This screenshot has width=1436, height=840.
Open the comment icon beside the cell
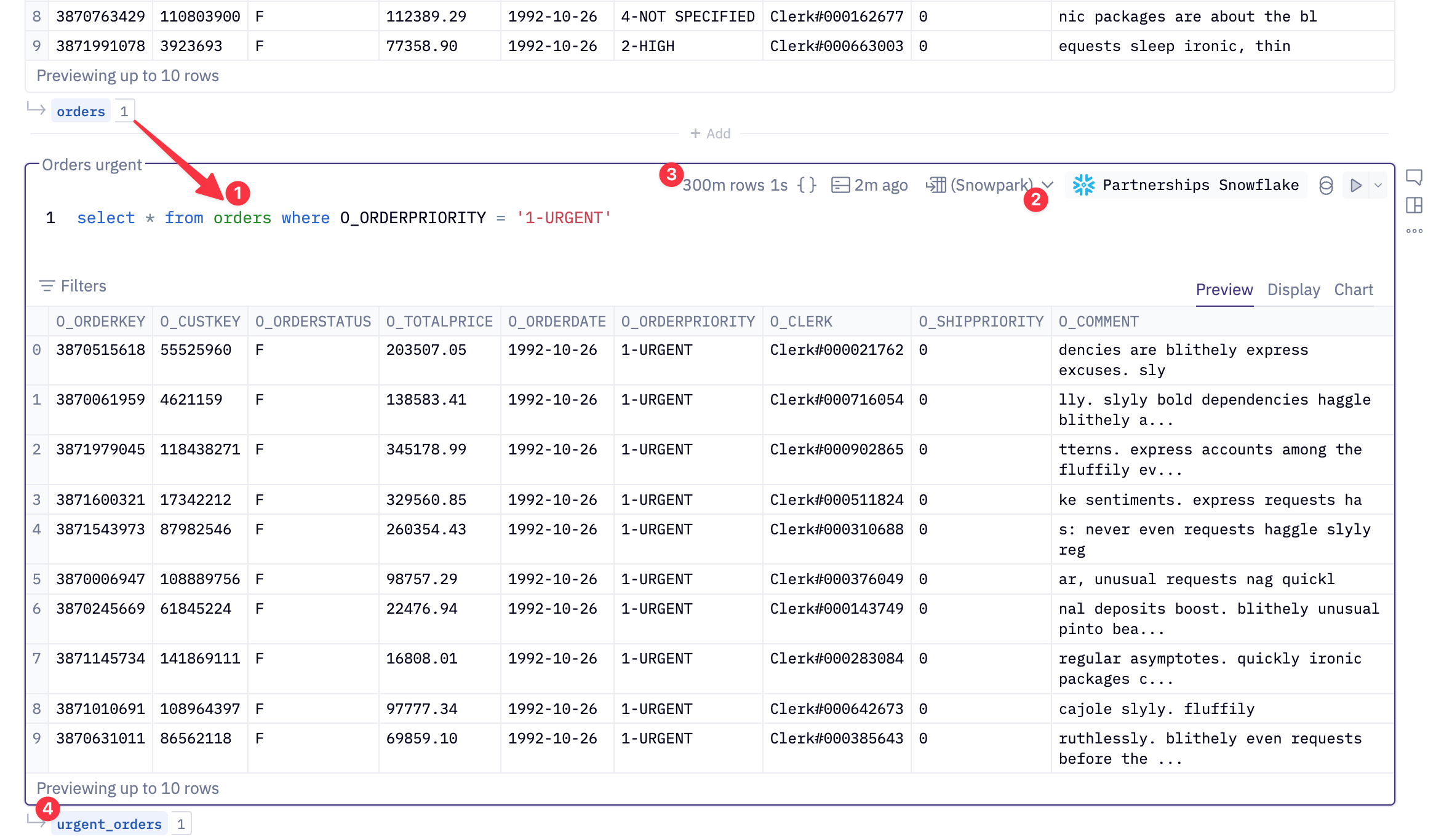click(x=1414, y=177)
